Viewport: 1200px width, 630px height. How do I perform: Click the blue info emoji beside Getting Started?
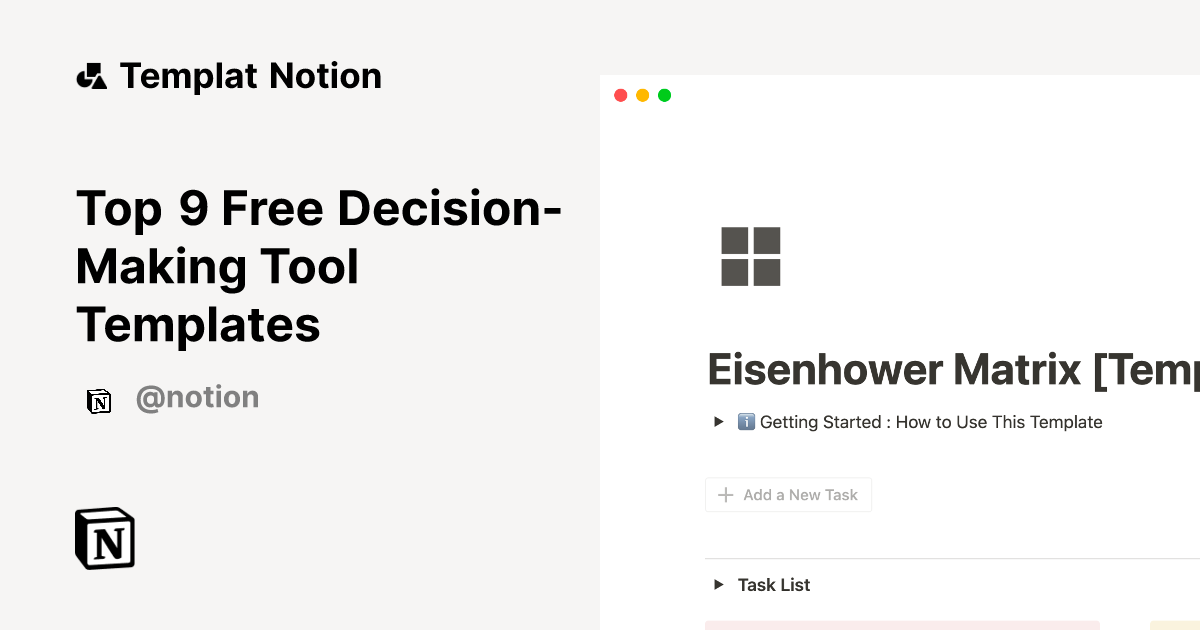(746, 421)
